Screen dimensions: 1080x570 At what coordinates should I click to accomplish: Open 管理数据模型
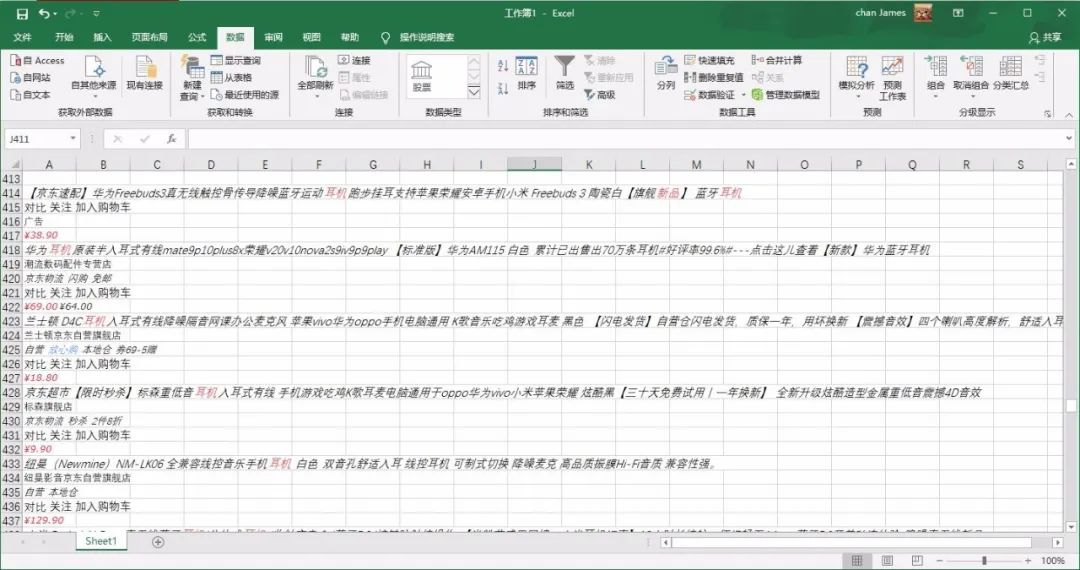point(786,95)
